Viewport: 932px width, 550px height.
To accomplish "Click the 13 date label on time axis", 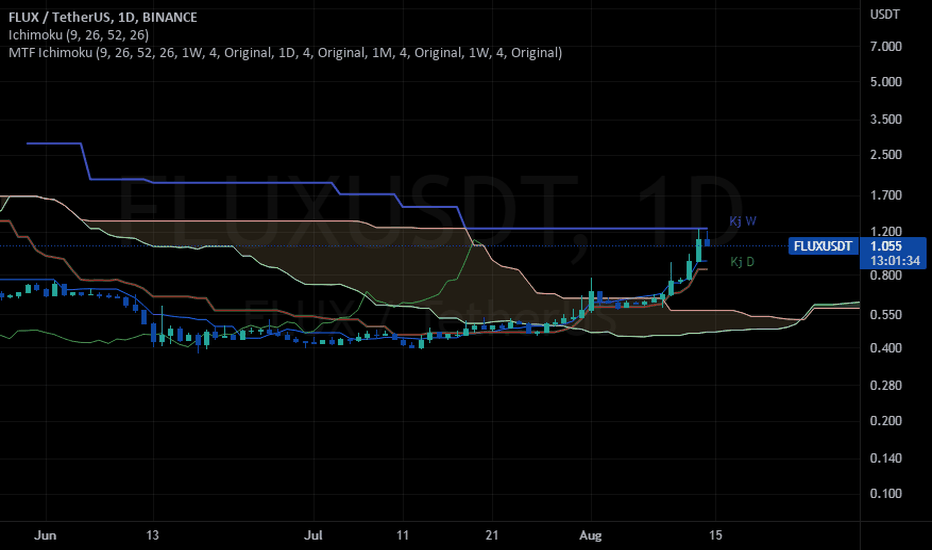I will point(153,535).
